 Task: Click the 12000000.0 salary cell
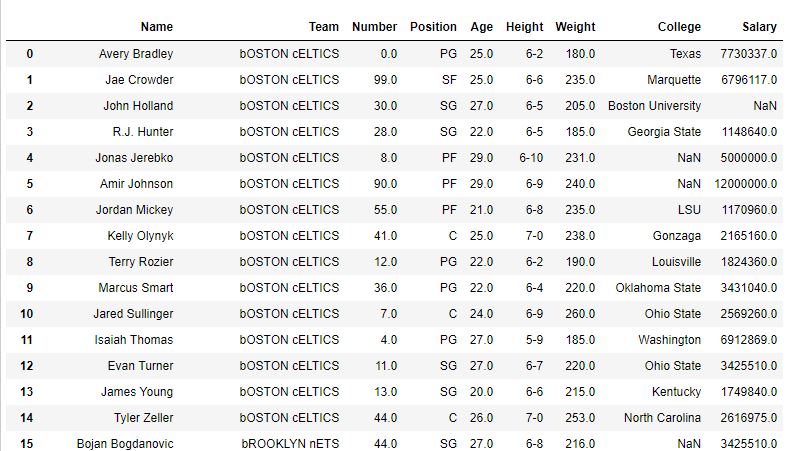tap(746, 184)
